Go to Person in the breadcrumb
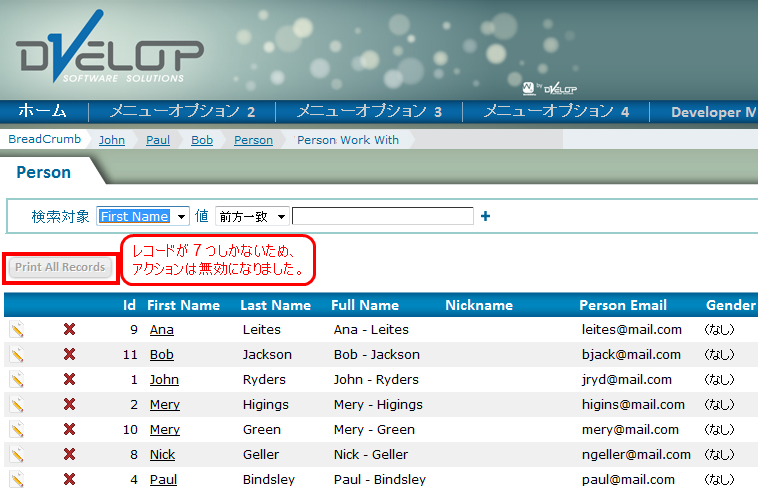The height and width of the screenshot is (497, 758). [253, 140]
